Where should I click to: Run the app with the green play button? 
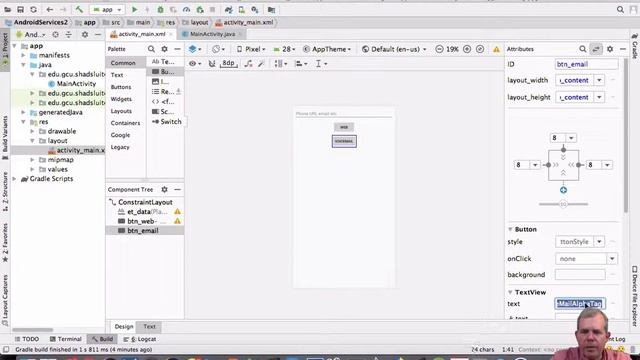coord(134,9)
